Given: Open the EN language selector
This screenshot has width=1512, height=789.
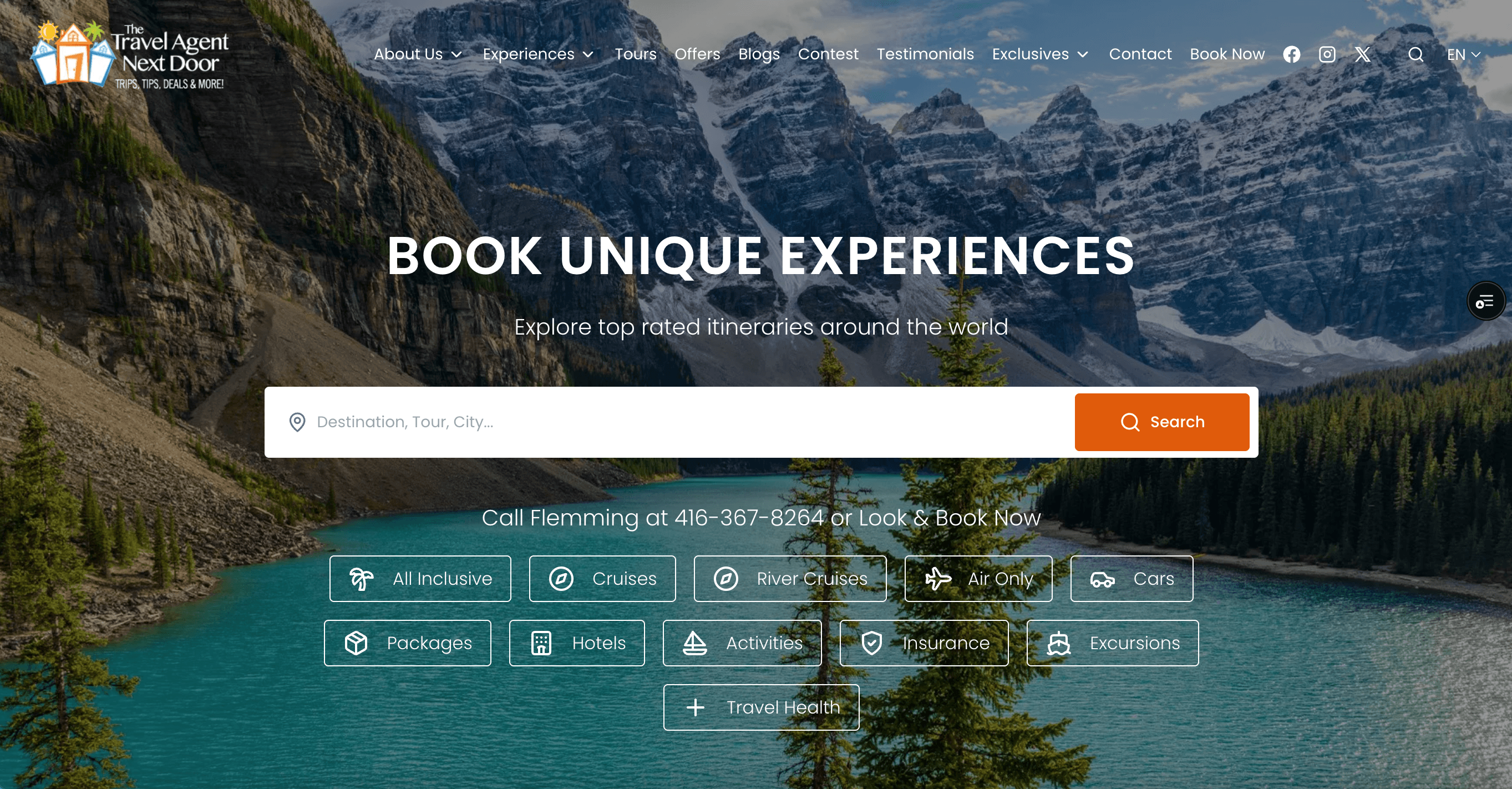Looking at the screenshot, I should click(x=1464, y=54).
